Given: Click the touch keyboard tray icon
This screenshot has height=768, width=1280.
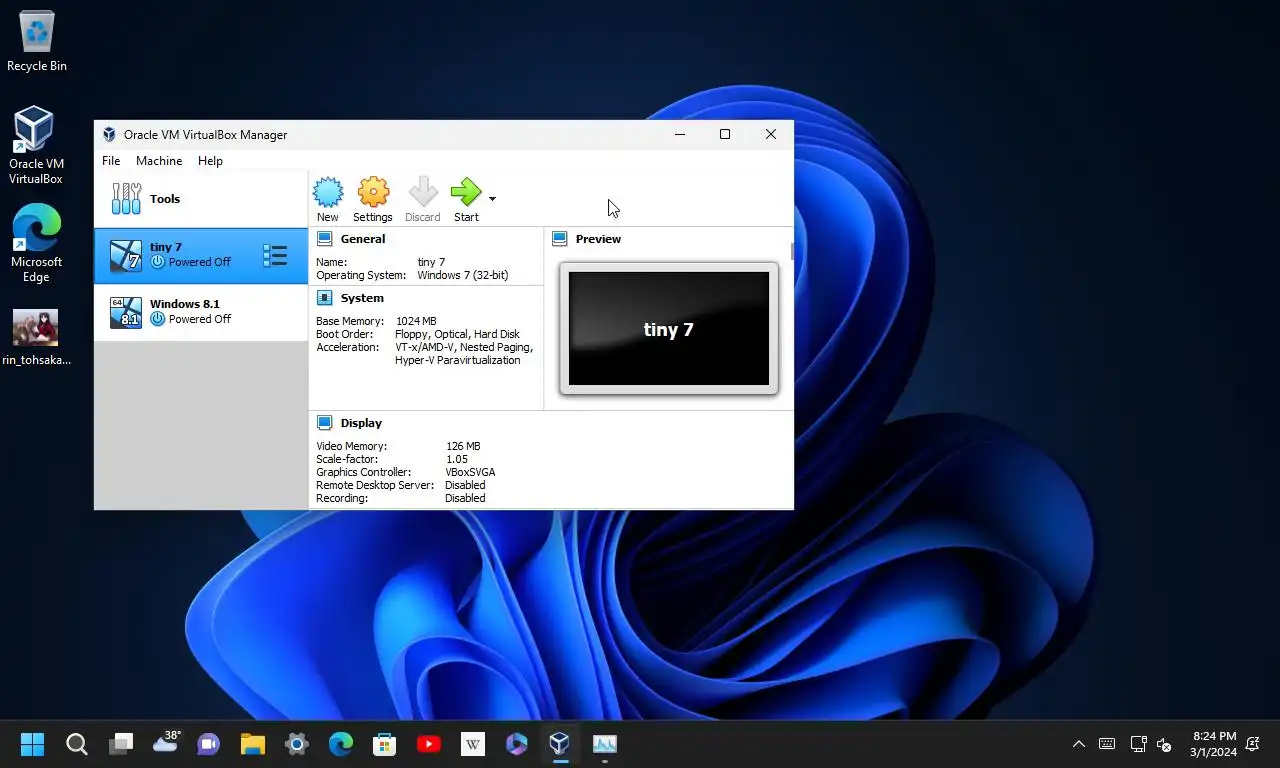Looking at the screenshot, I should [1107, 744].
